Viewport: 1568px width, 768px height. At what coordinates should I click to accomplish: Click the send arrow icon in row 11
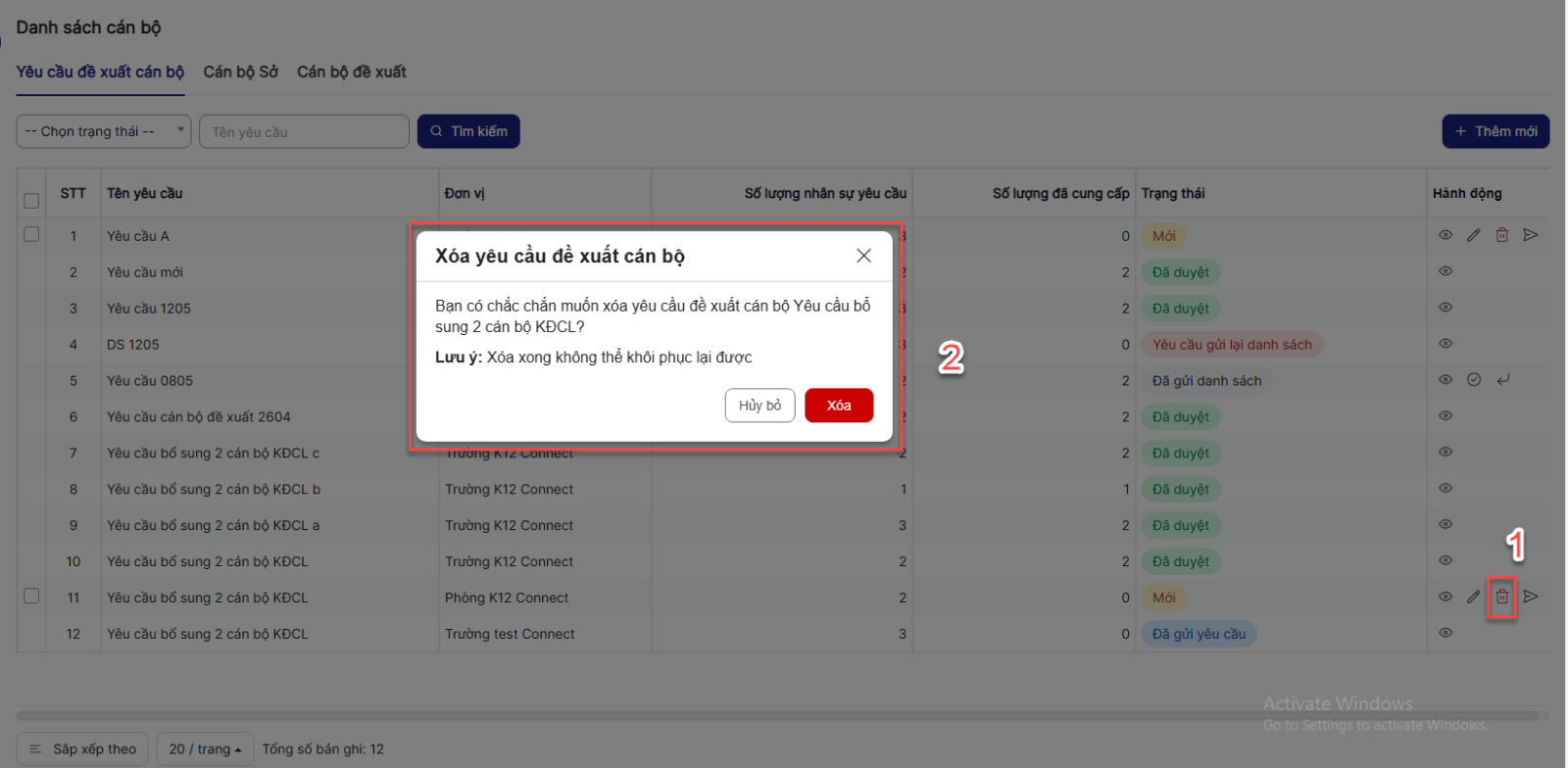1531,597
